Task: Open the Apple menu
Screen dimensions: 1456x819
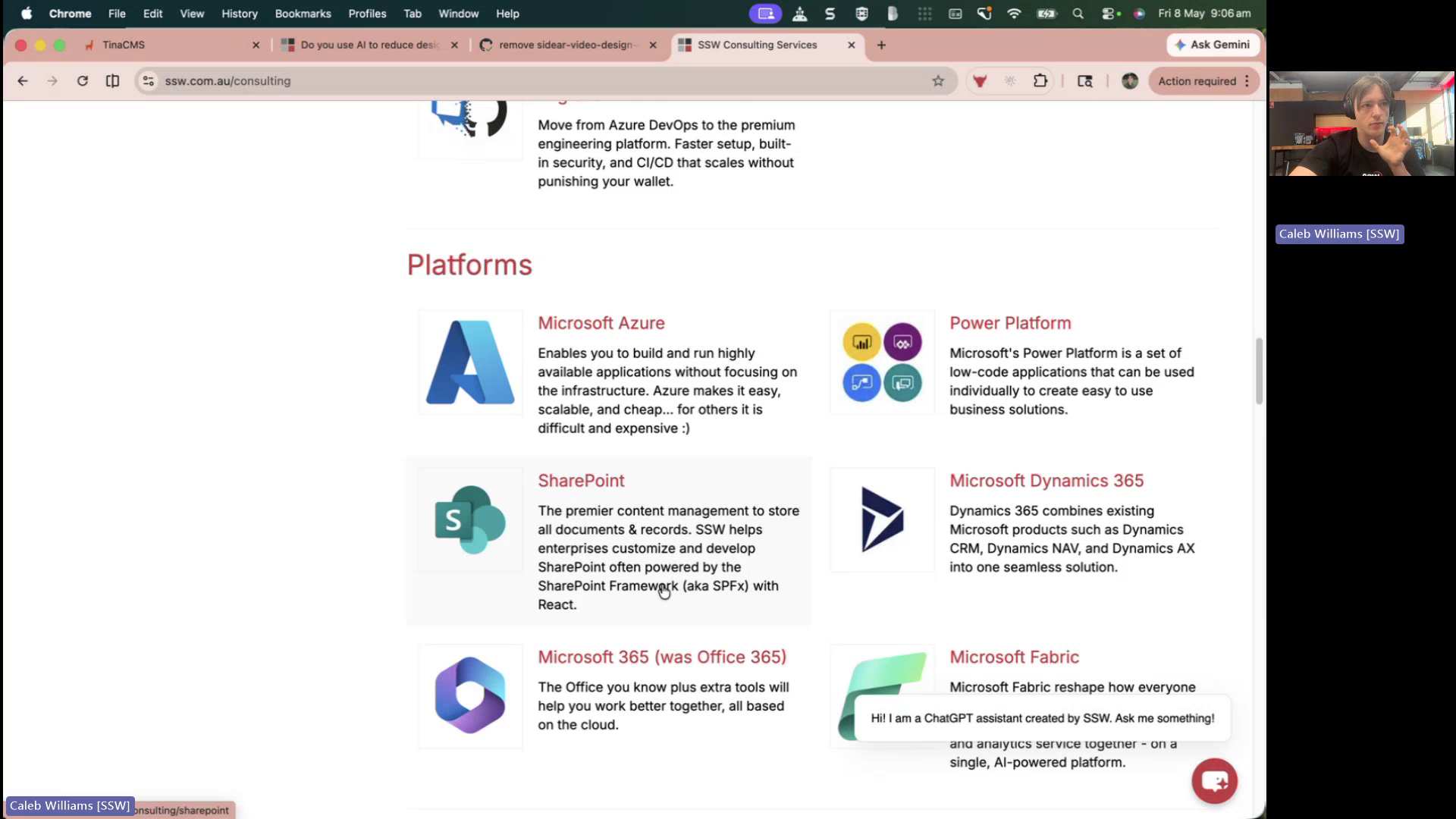Action: tap(27, 14)
